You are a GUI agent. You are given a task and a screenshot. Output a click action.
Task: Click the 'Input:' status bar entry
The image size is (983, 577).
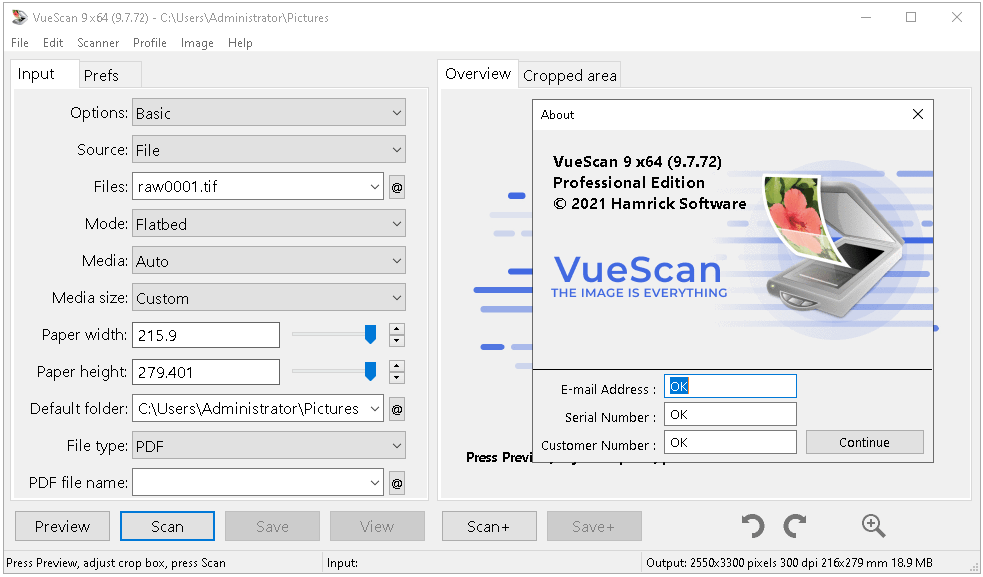[342, 563]
